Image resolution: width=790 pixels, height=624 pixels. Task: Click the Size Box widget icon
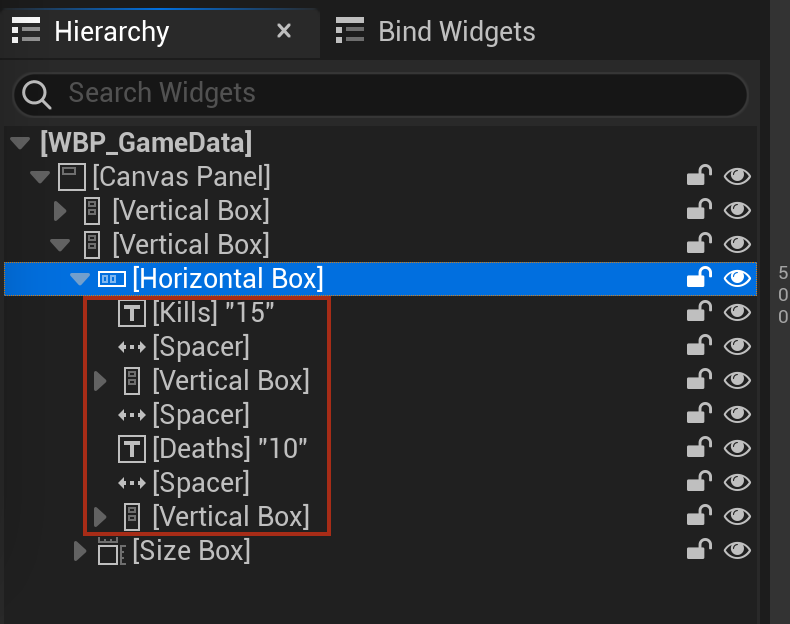(111, 551)
